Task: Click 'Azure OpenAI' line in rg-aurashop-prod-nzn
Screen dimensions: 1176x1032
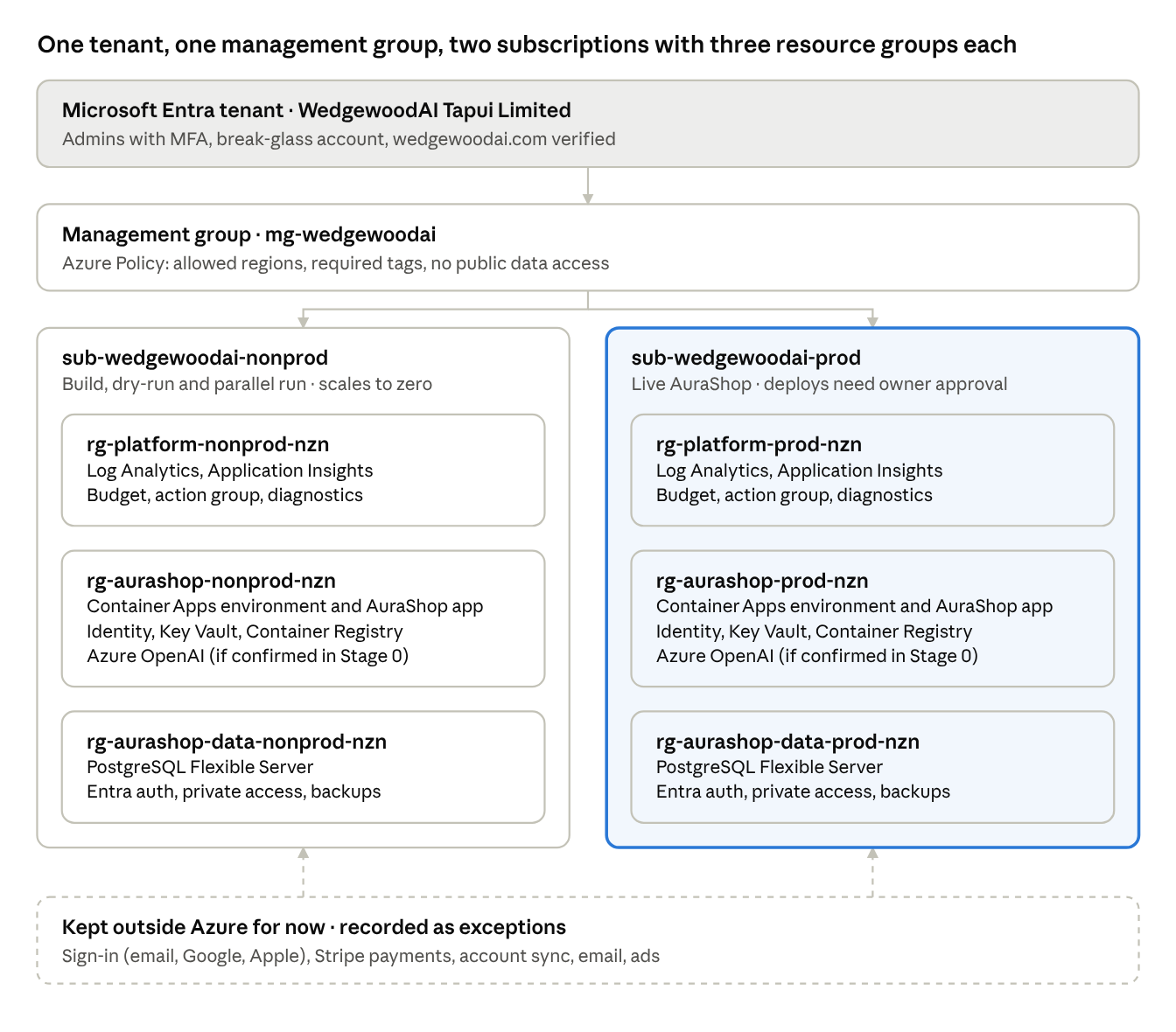Action: pos(817,656)
